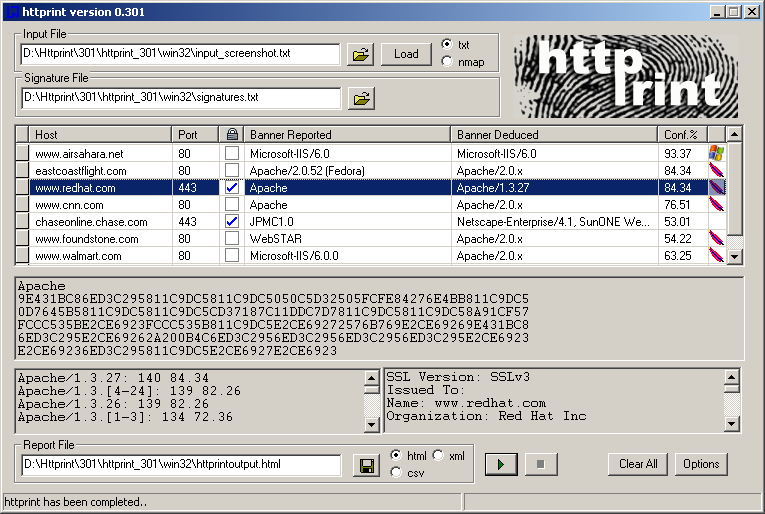Select the nmap radio button
The width and height of the screenshot is (765, 514).
pos(446,62)
